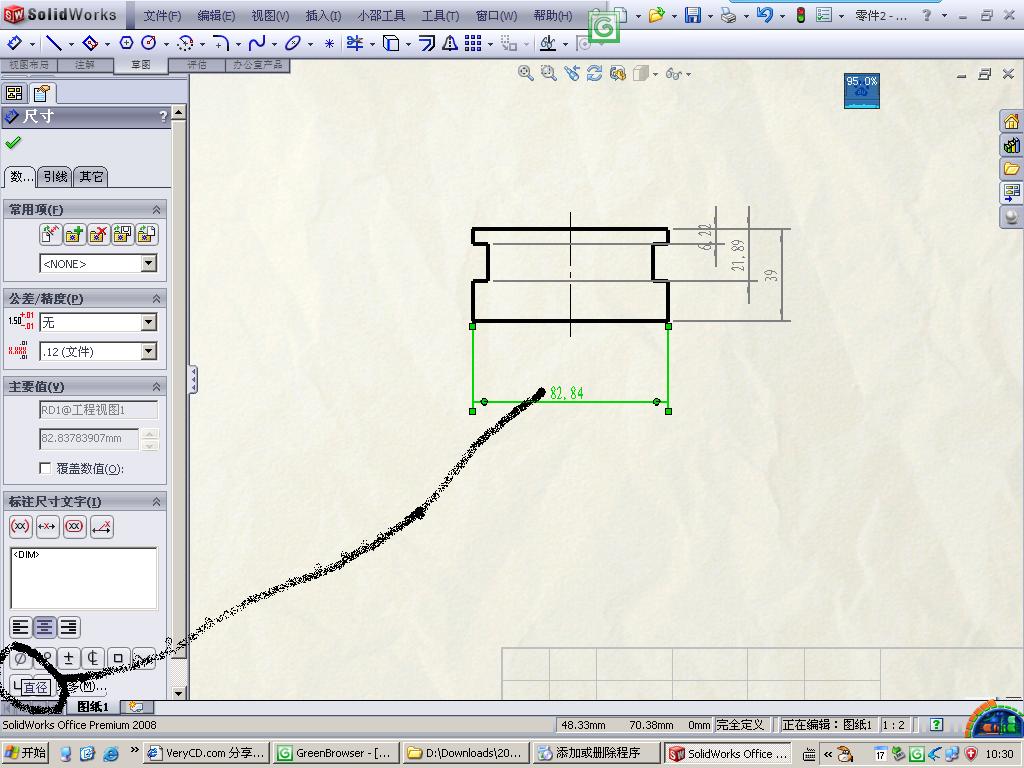Image resolution: width=1024 pixels, height=768 pixels.
Task: Click the Print icon
Action: point(728,15)
